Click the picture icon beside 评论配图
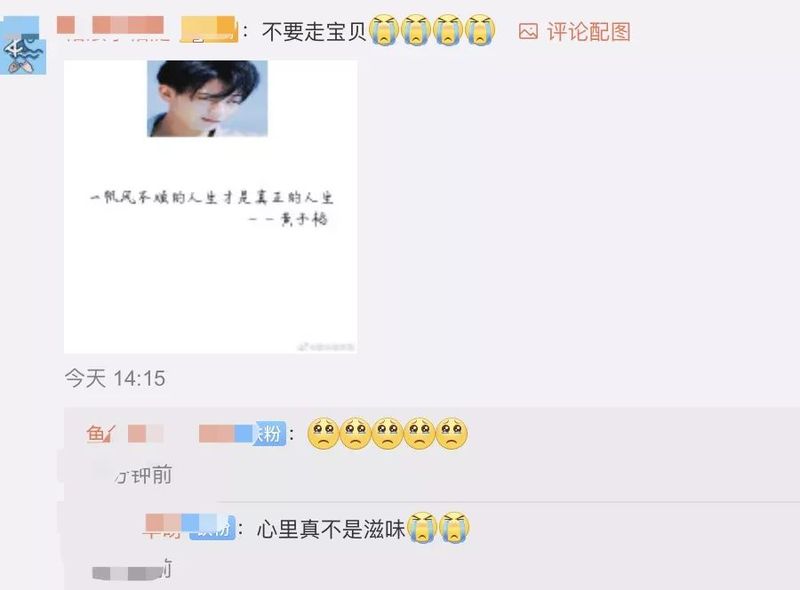This screenshot has width=800, height=590. coord(528,32)
